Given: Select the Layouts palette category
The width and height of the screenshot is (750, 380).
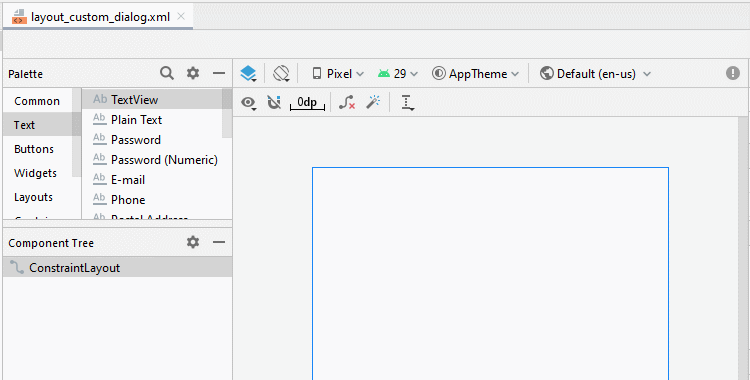Looking at the screenshot, I should [x=33, y=197].
